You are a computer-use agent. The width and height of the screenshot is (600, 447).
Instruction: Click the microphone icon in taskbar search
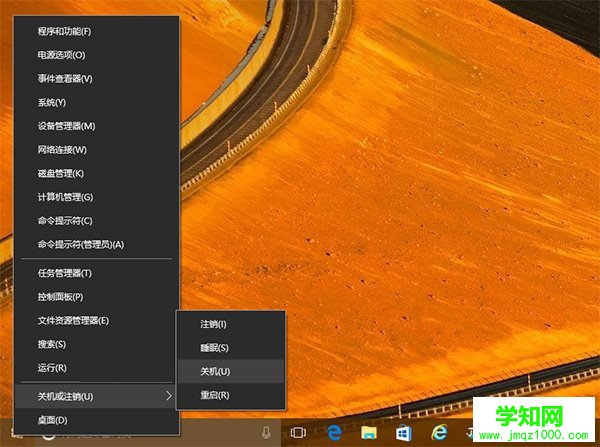click(x=266, y=433)
